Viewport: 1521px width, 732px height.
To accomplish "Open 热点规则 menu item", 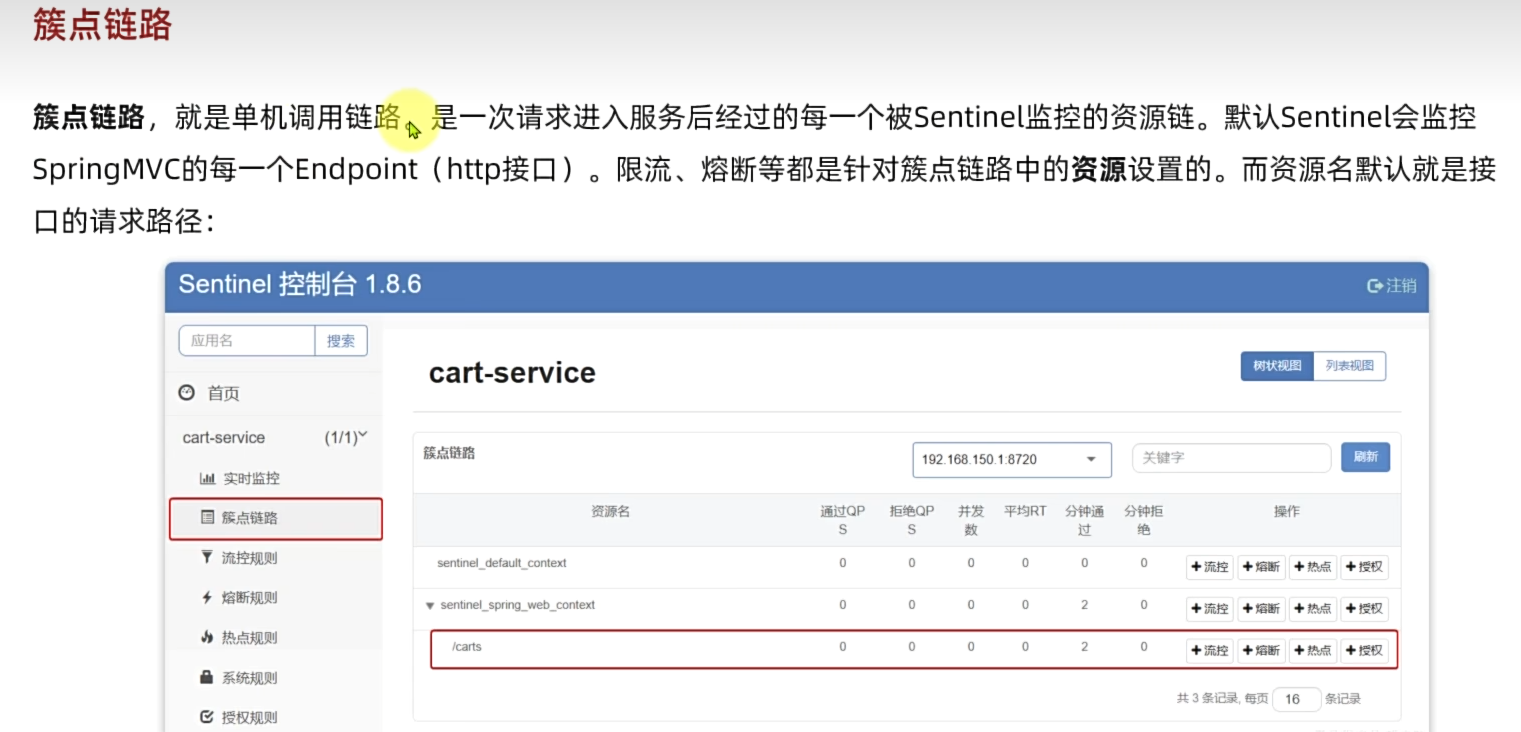I will 249,638.
